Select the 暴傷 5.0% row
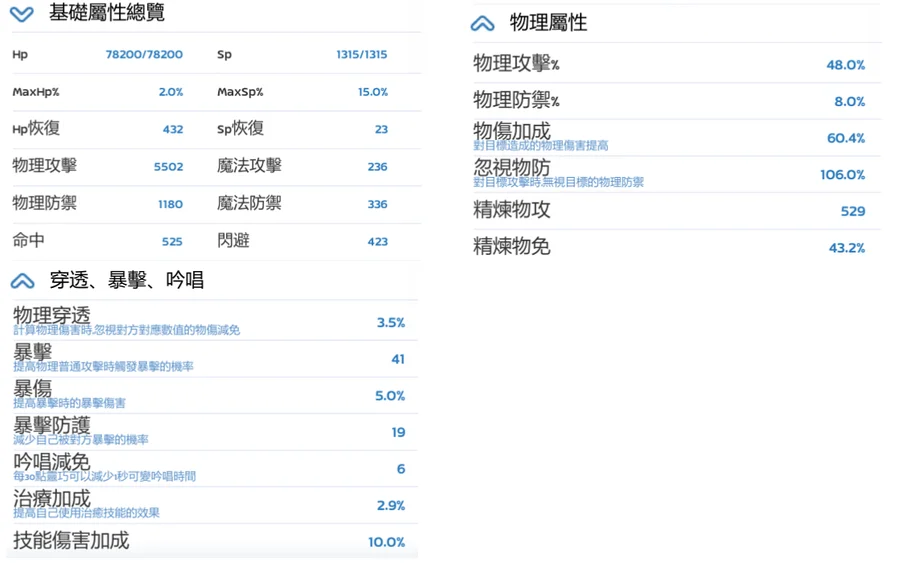The height and width of the screenshot is (563, 900). [x=210, y=395]
